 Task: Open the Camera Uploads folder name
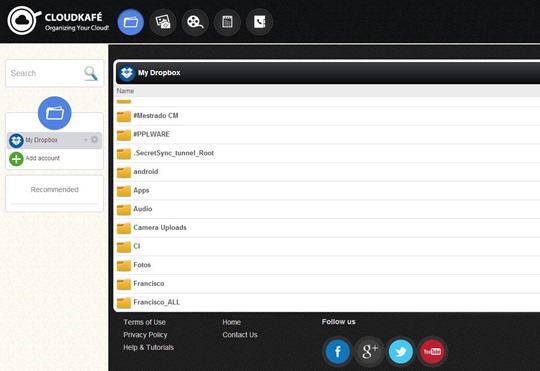[160, 227]
